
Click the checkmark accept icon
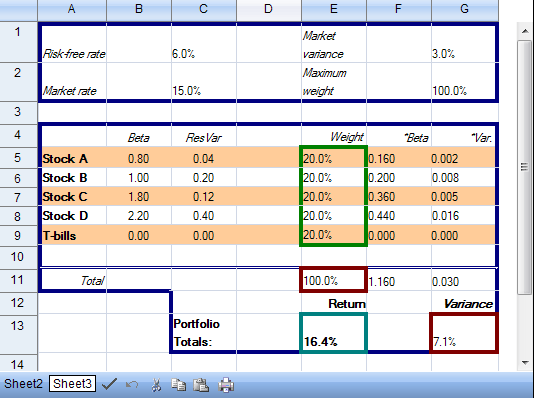click(109, 384)
